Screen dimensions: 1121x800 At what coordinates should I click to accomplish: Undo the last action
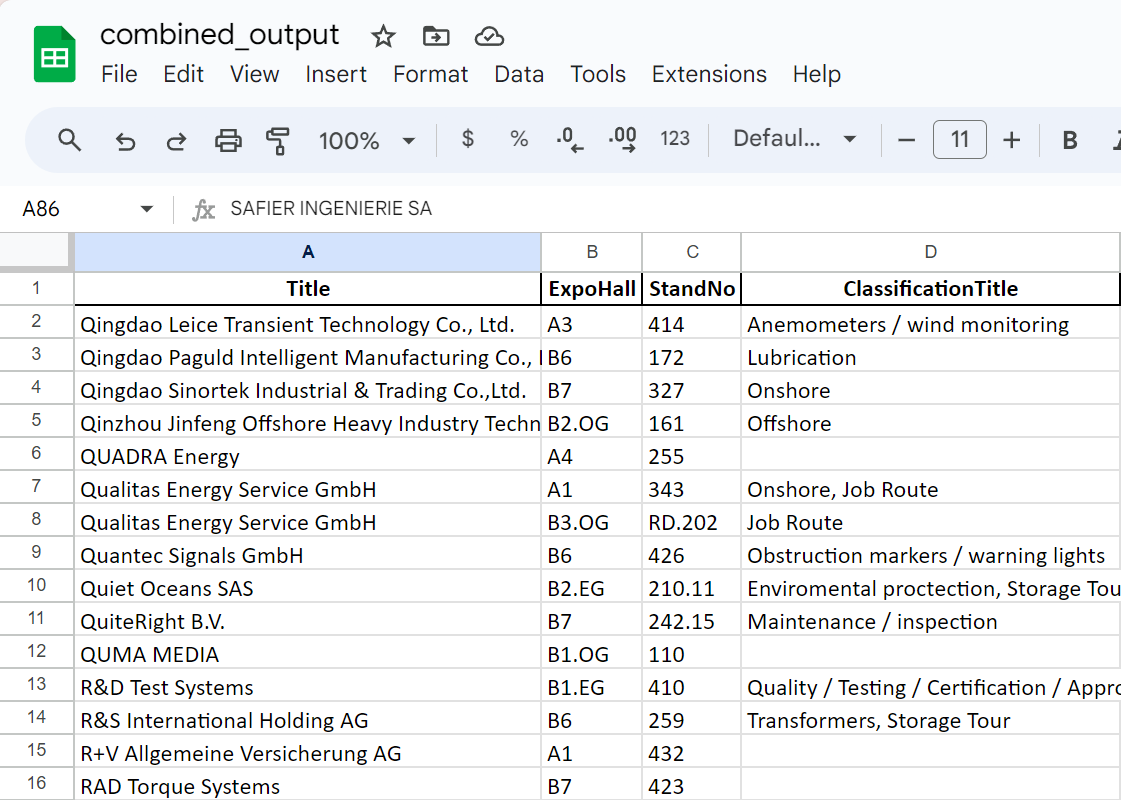125,140
